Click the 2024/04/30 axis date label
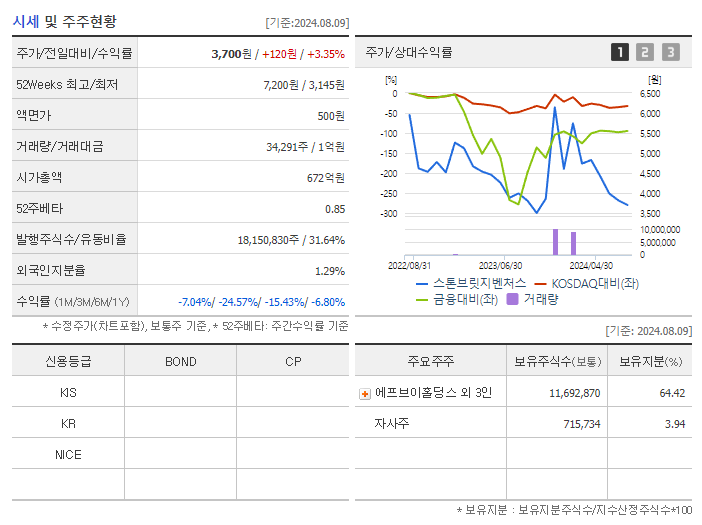 point(591,265)
